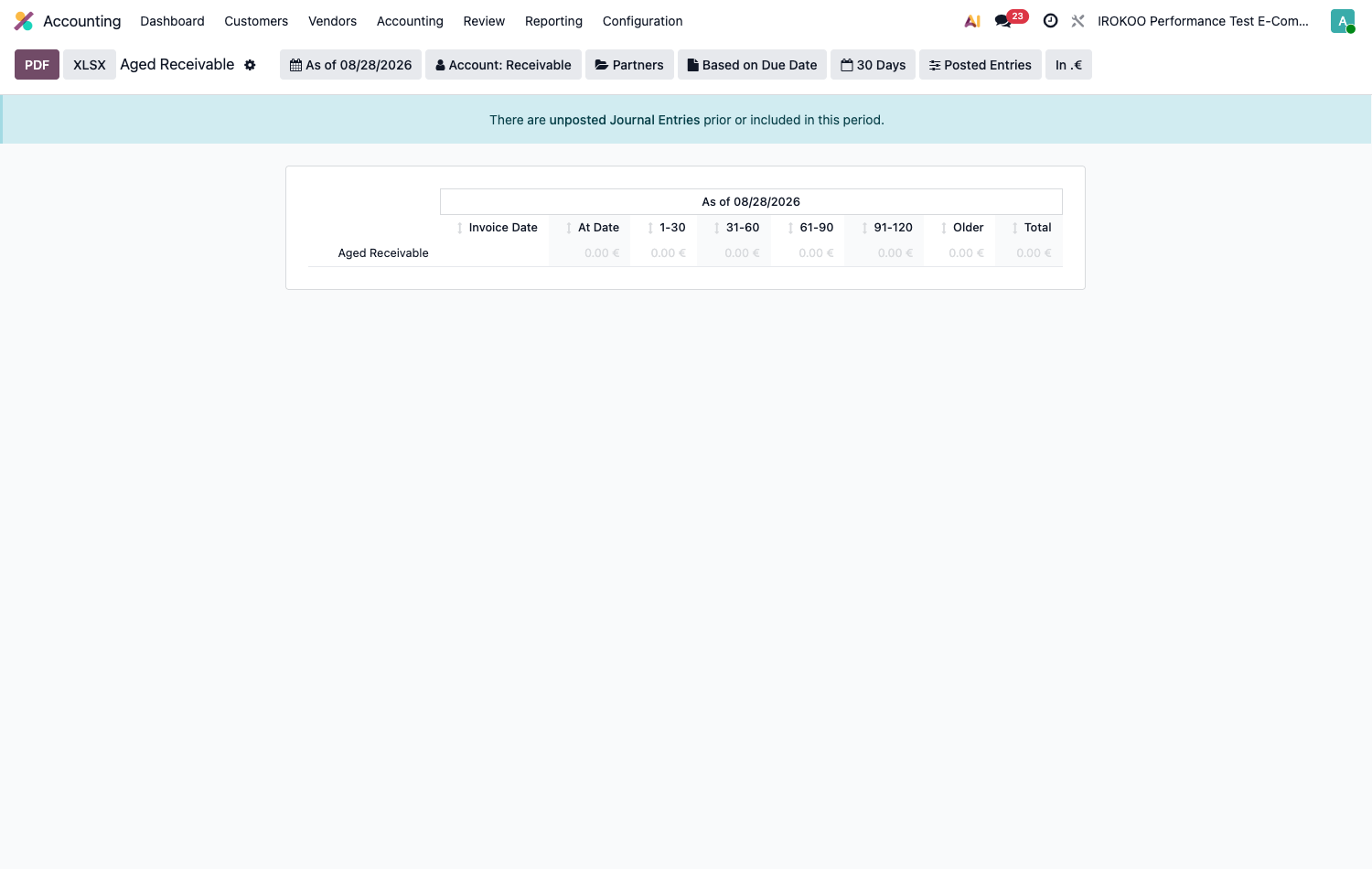Screen dimensions: 1372x869
Task: Open the Partners filter dropdown
Action: (x=629, y=65)
